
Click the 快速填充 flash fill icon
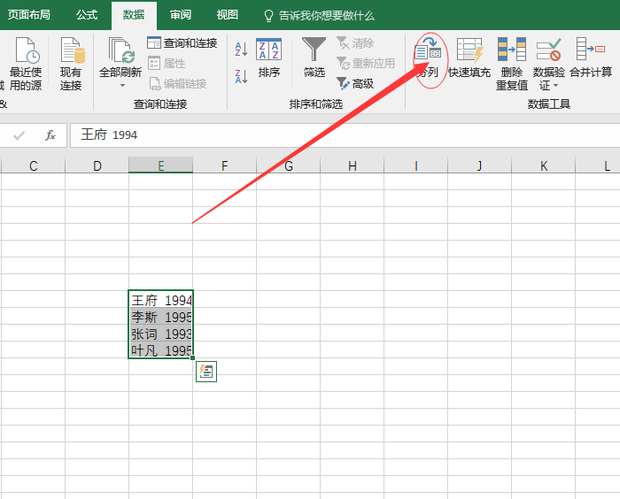[470, 49]
